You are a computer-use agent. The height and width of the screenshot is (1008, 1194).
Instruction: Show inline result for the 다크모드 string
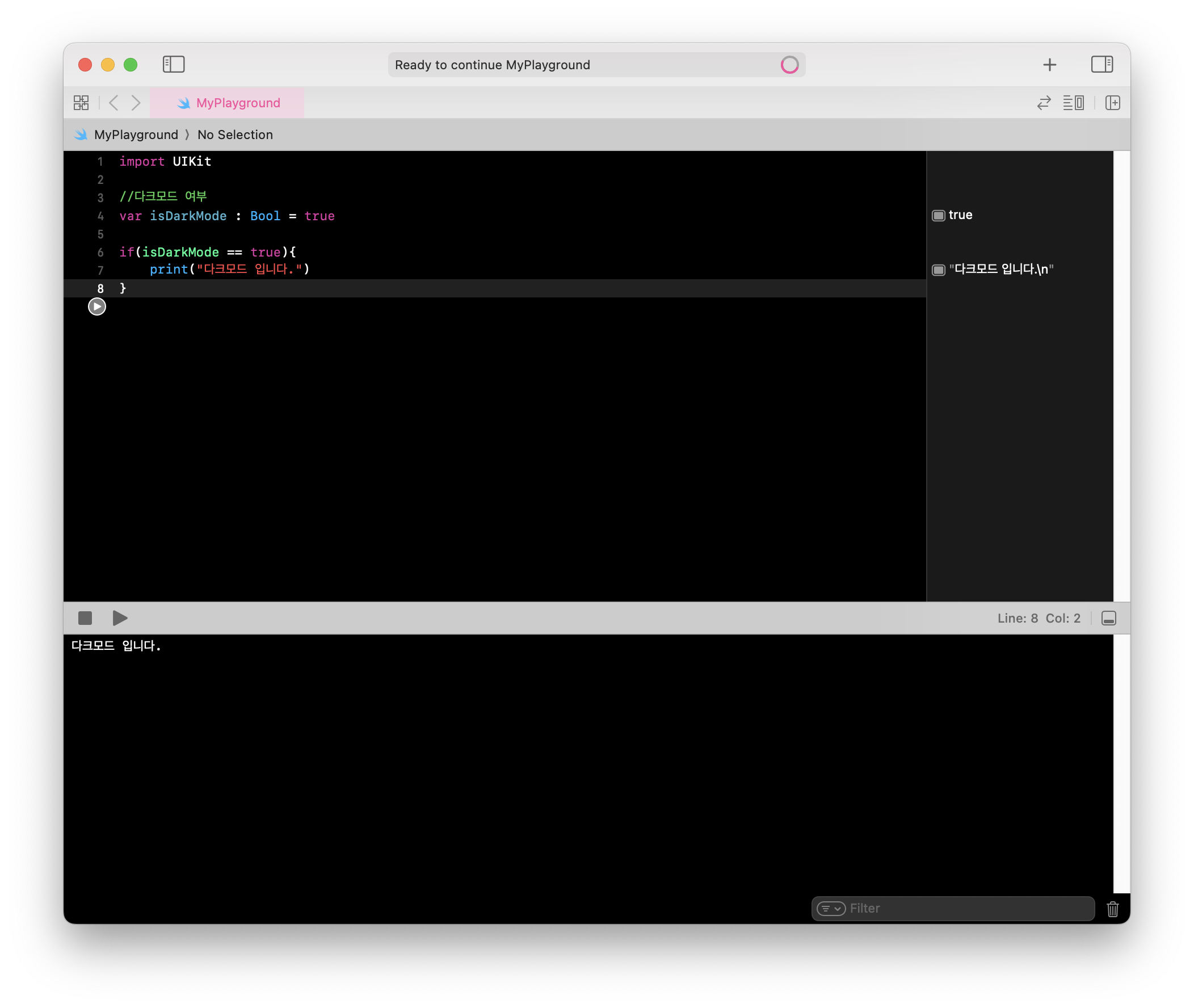click(x=938, y=270)
